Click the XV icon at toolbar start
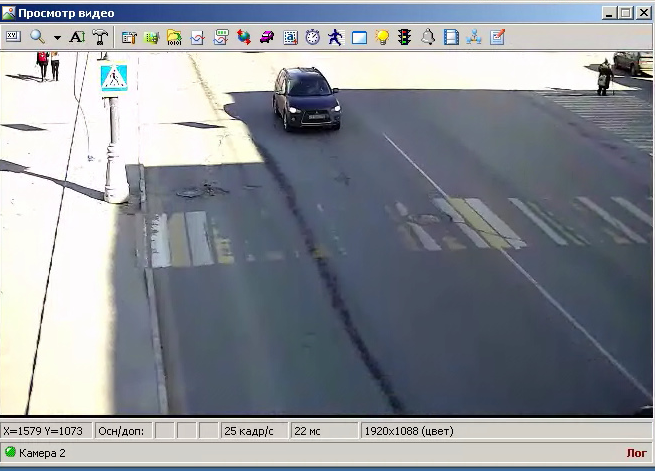 (13, 37)
